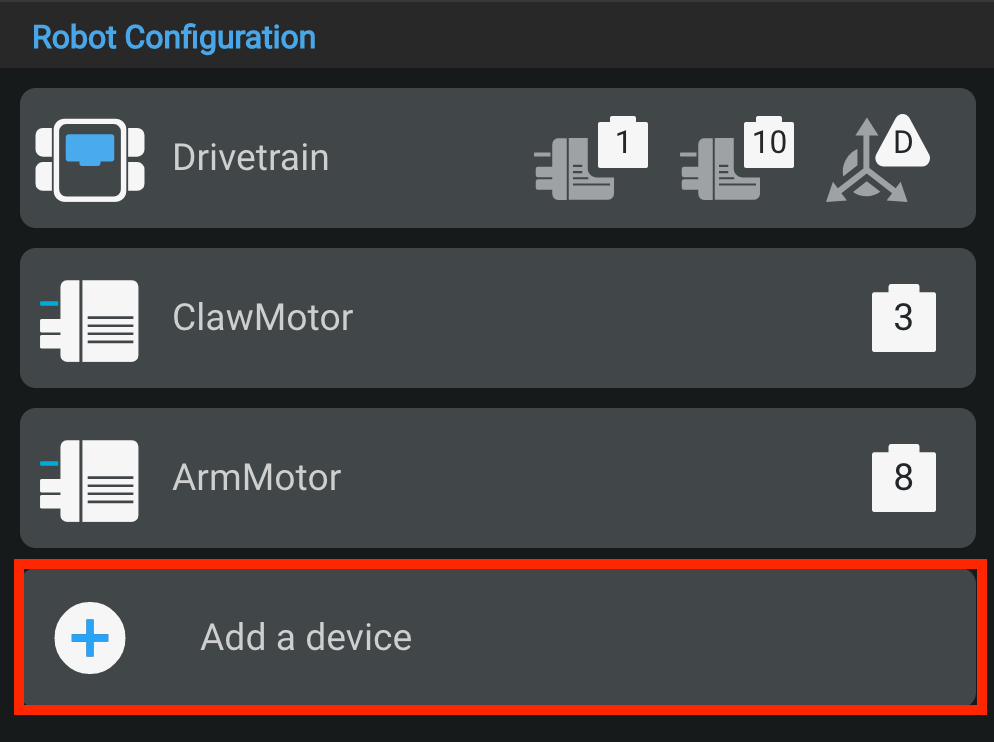
Task: Click the Robot Configuration title
Action: (x=173, y=36)
